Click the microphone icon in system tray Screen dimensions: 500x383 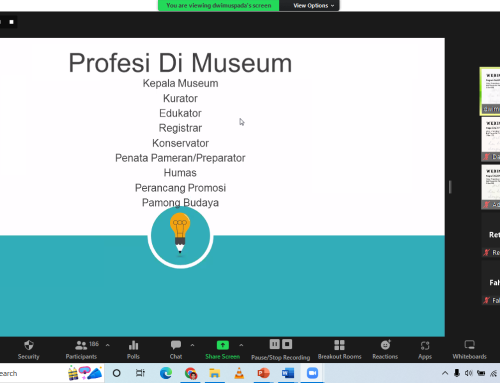[457, 373]
